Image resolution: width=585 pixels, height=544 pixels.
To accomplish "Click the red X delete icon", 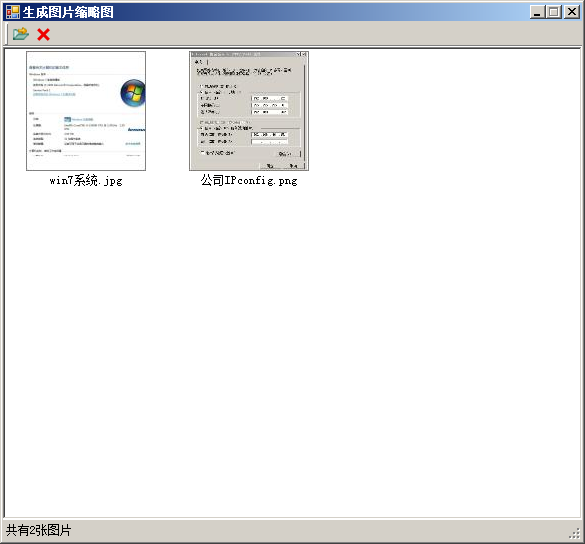I will tap(43, 34).
